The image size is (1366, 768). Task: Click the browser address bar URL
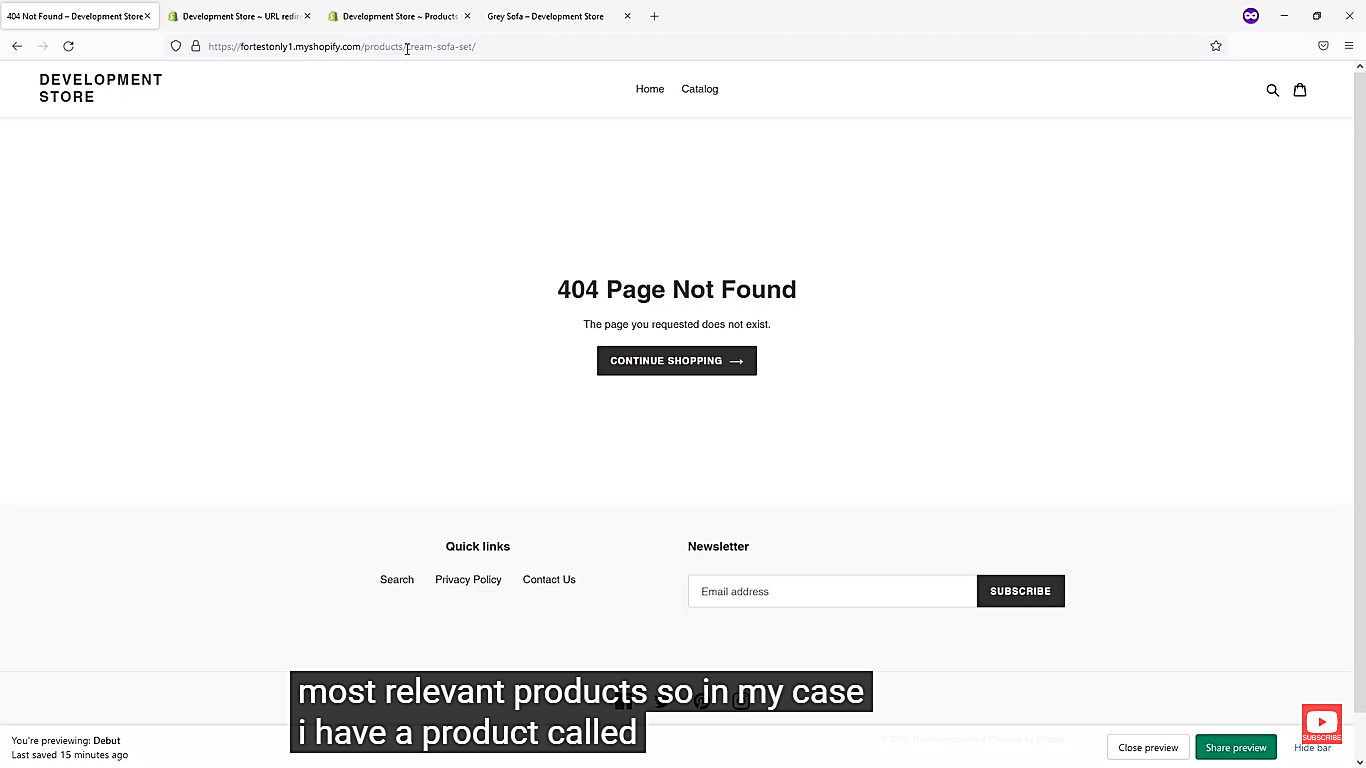(342, 46)
